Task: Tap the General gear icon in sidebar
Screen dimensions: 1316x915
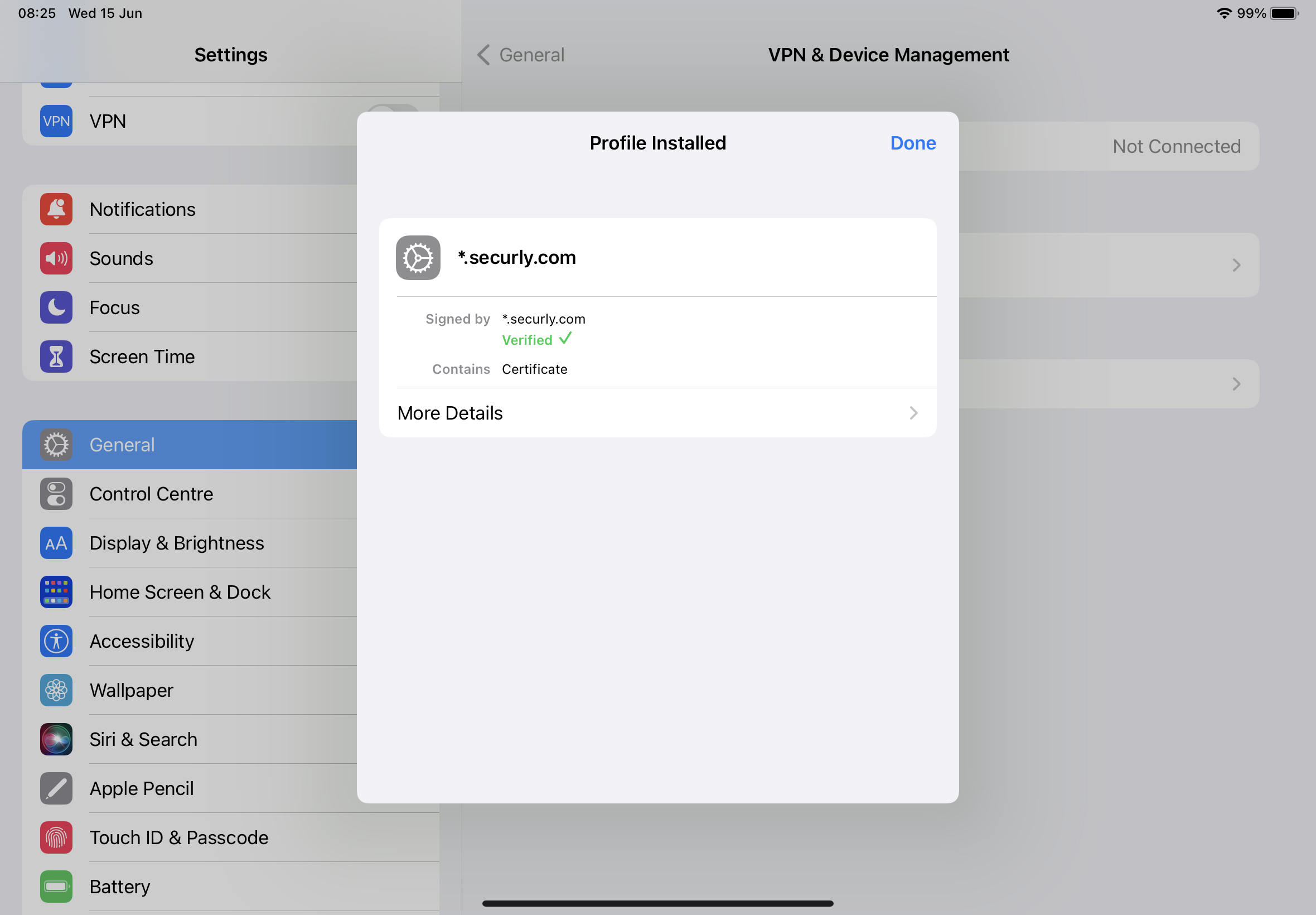Action: tap(56, 445)
